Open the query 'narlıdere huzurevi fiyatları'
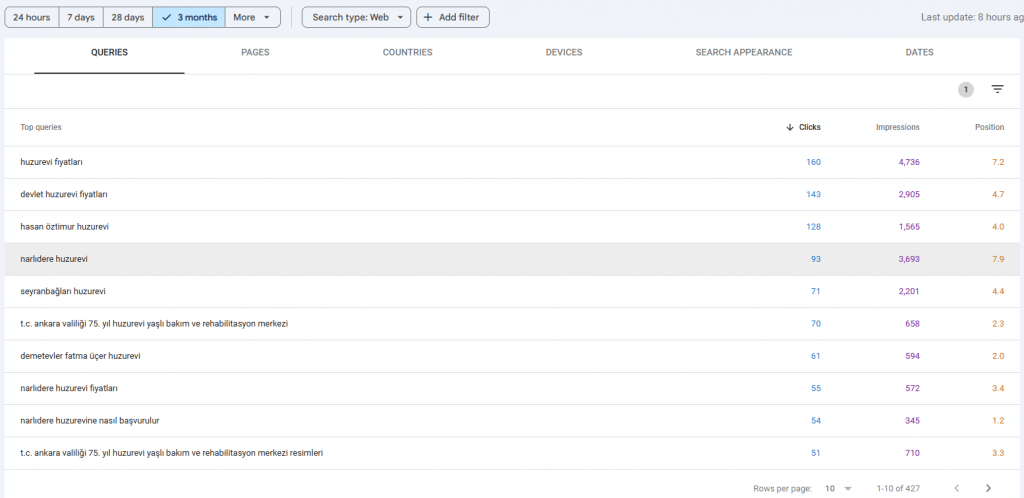Viewport: 1024px width, 498px height. 69,388
